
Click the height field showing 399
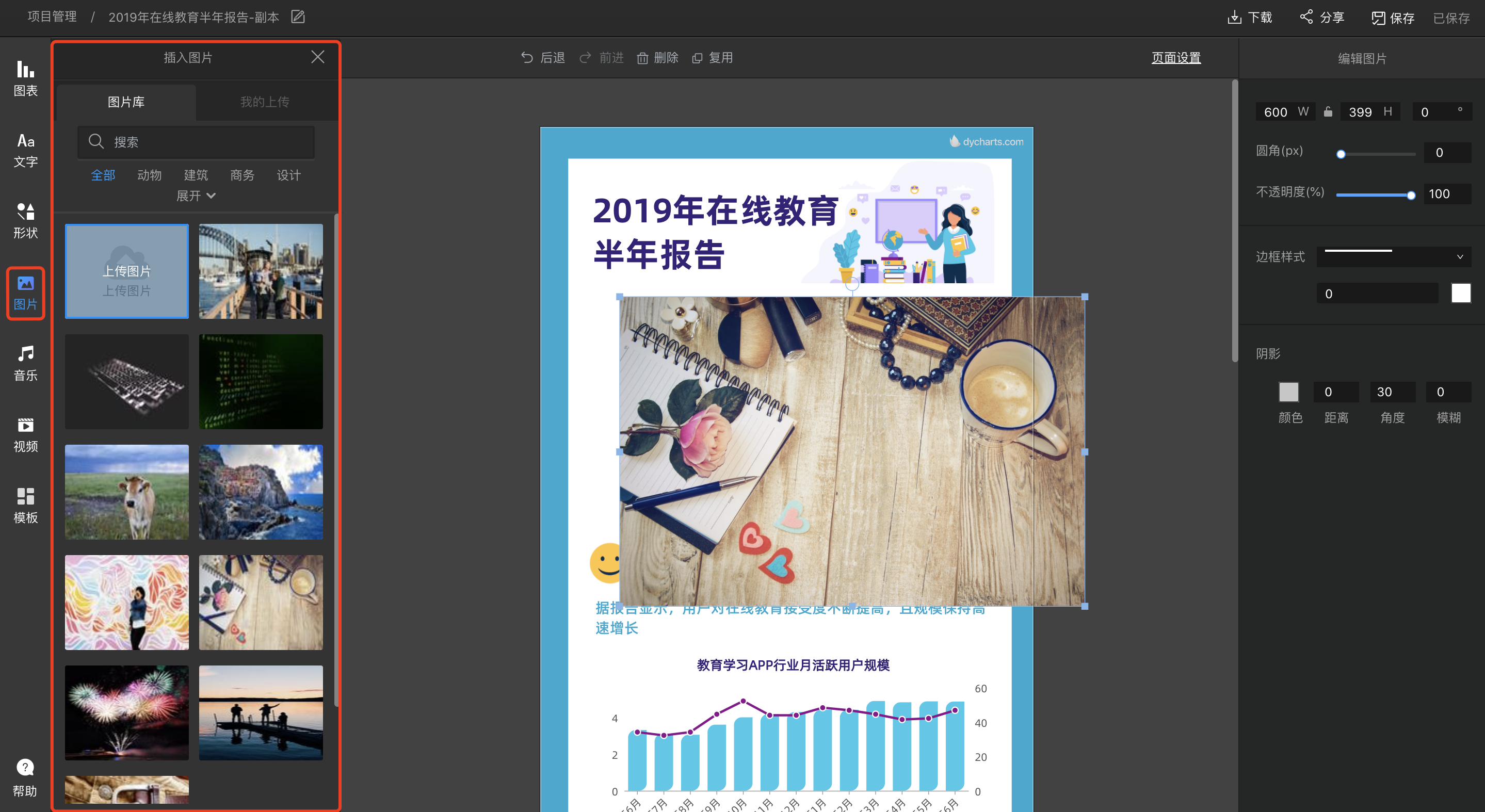[x=1370, y=112]
